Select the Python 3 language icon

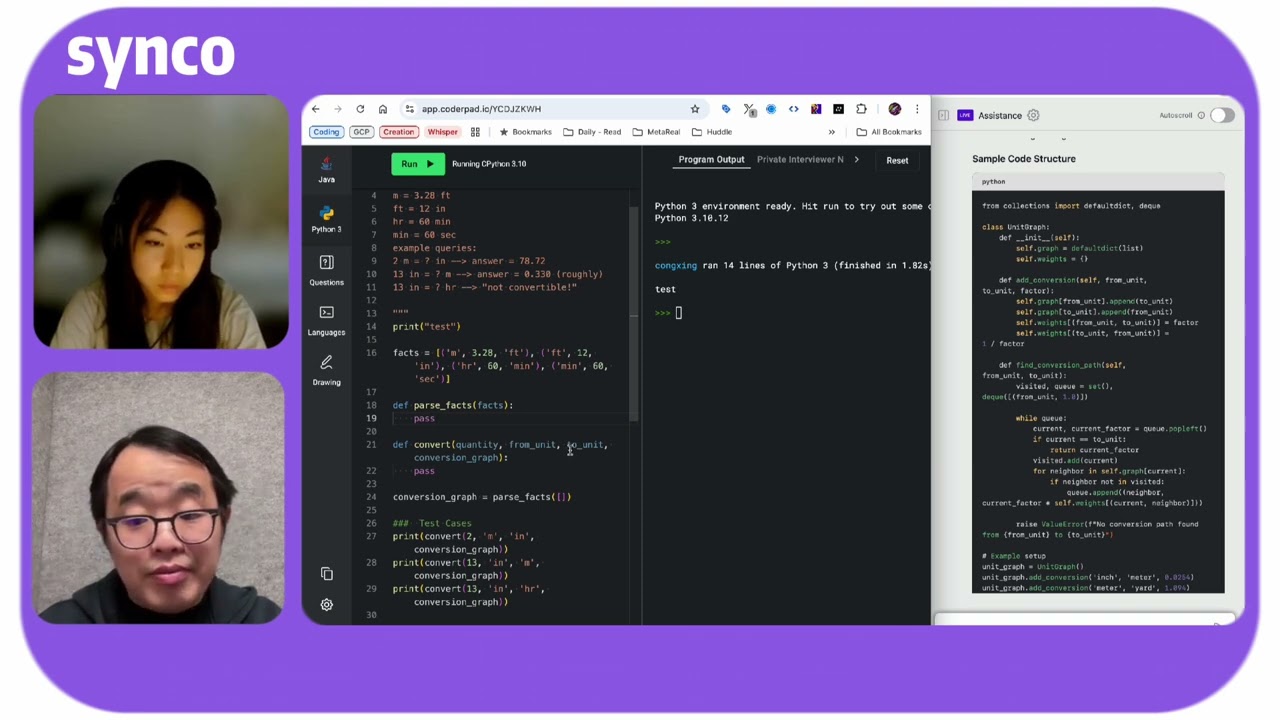326,219
